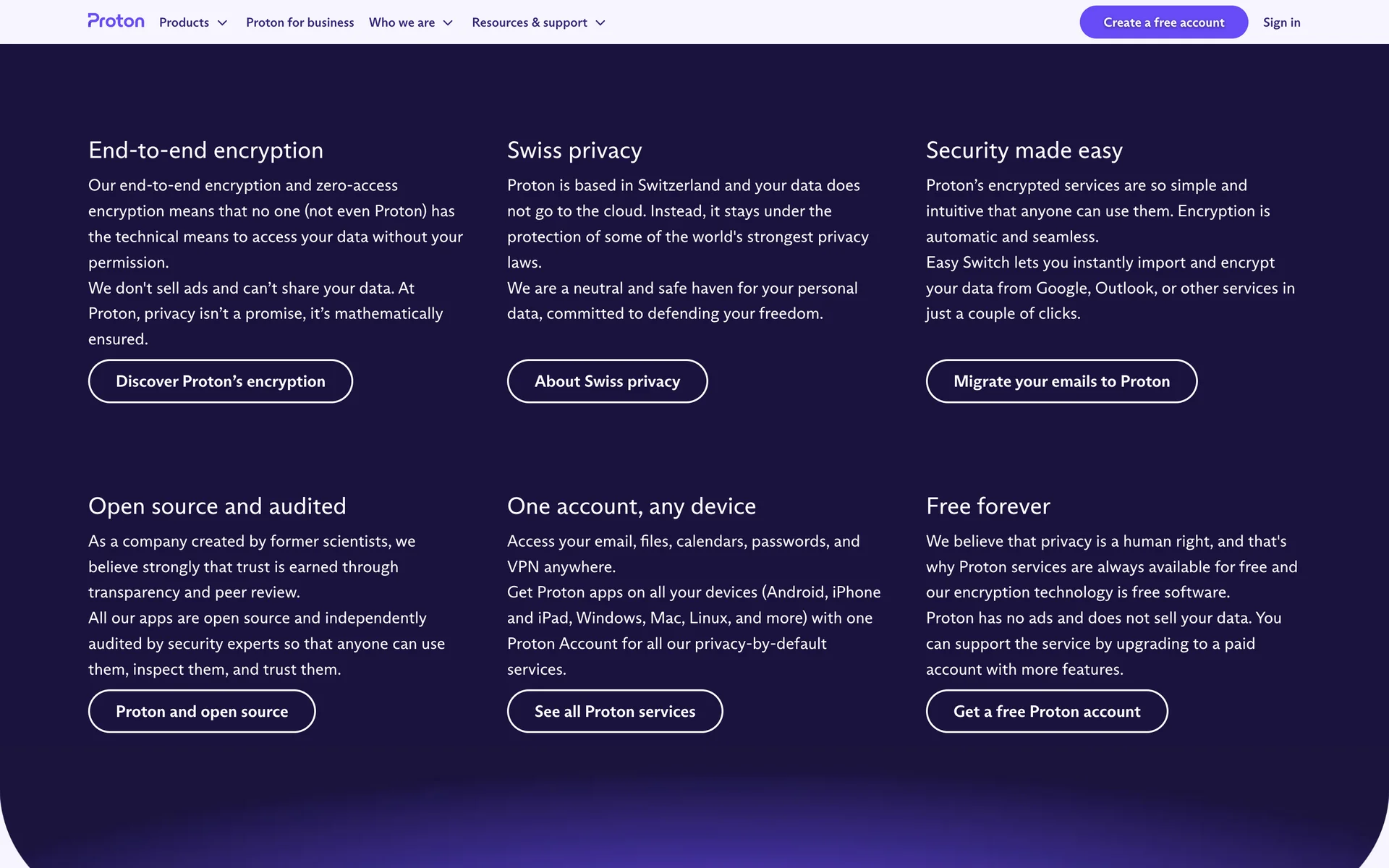This screenshot has width=1389, height=868.
Task: Open Proton for business page
Action: pyautogui.click(x=300, y=22)
